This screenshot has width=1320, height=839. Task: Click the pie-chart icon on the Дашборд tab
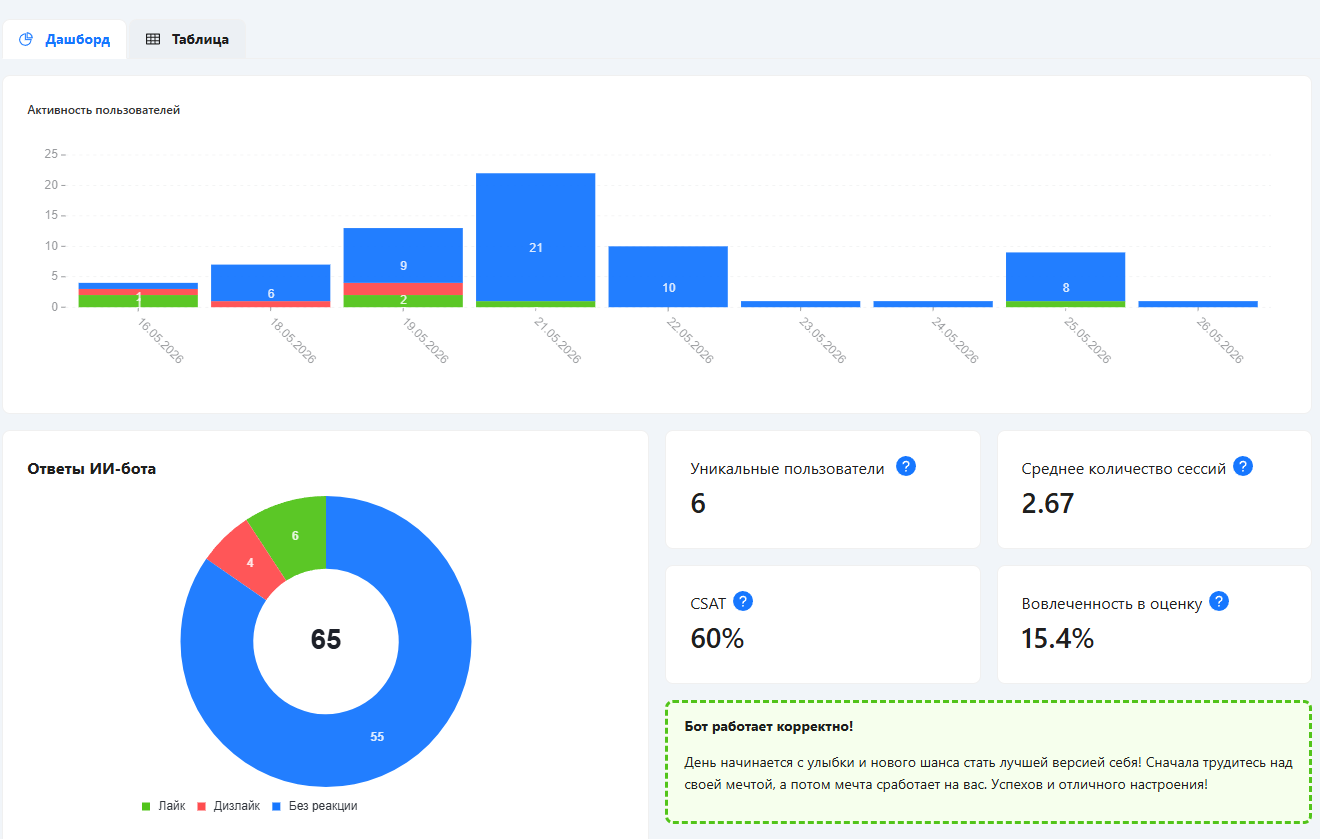click(26, 40)
